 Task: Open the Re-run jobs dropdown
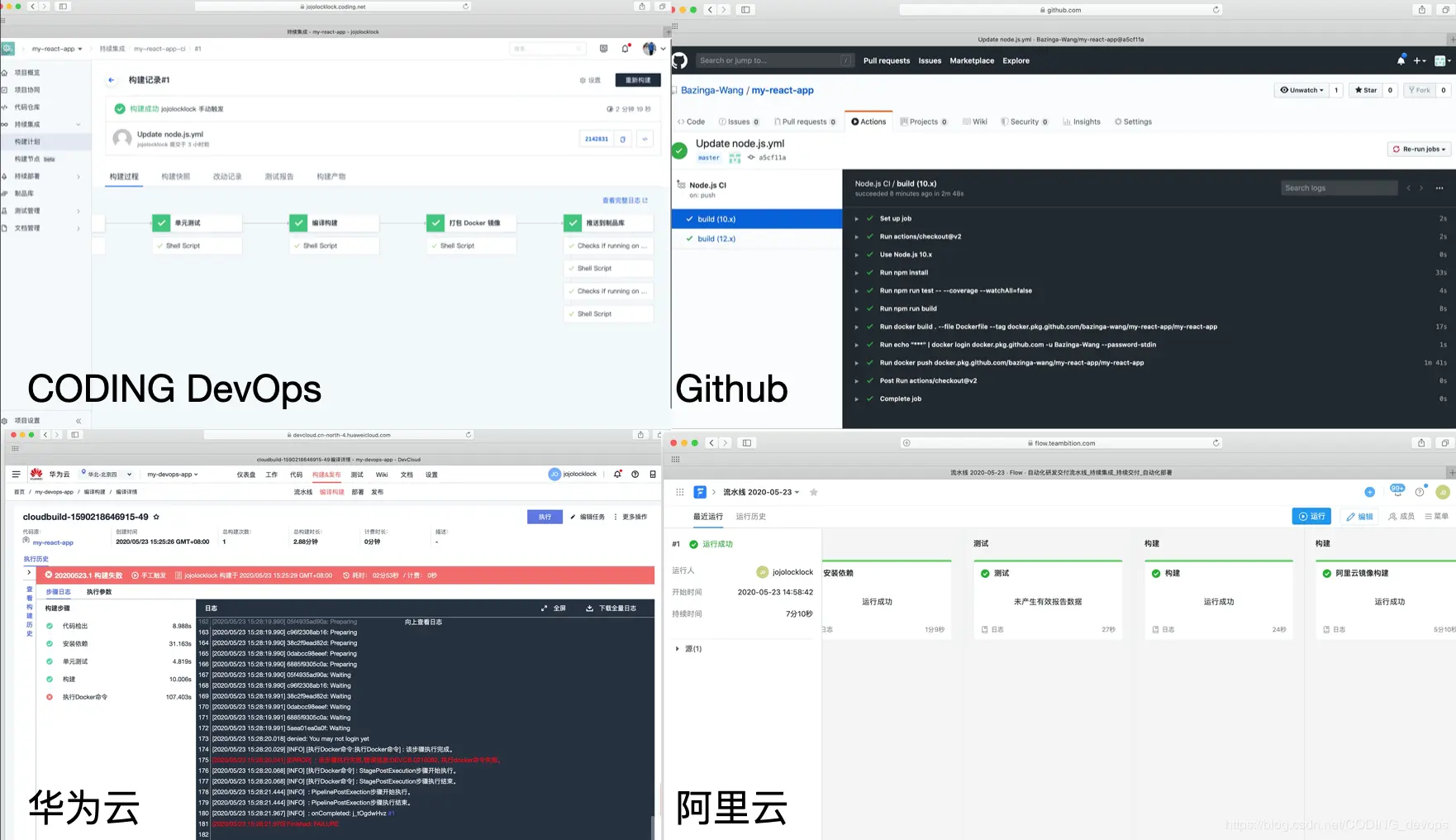[x=1420, y=149]
